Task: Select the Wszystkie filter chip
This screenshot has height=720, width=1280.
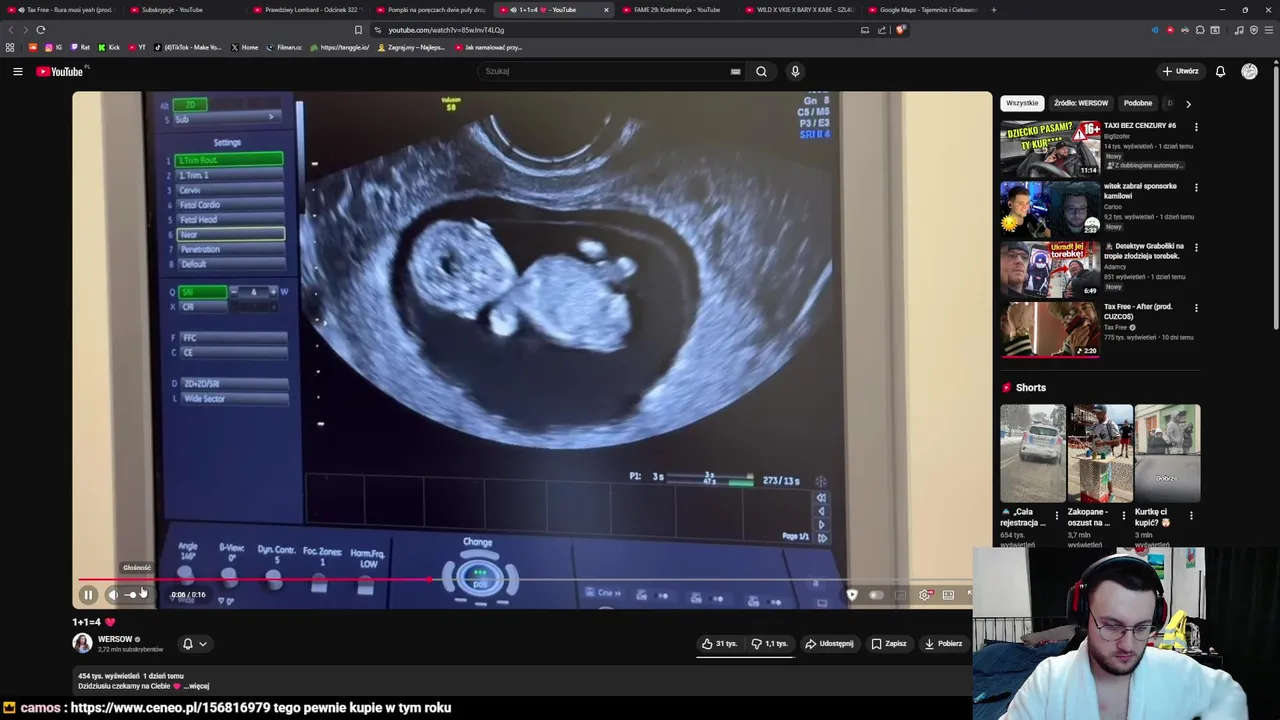Action: (x=1022, y=103)
